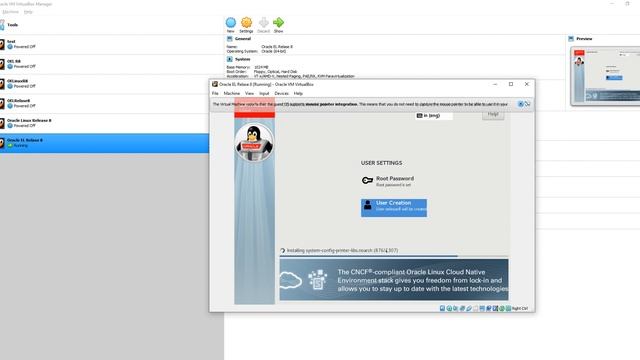Open Settings gear in Manager toolbar
The width and height of the screenshot is (640, 360).
click(246, 22)
